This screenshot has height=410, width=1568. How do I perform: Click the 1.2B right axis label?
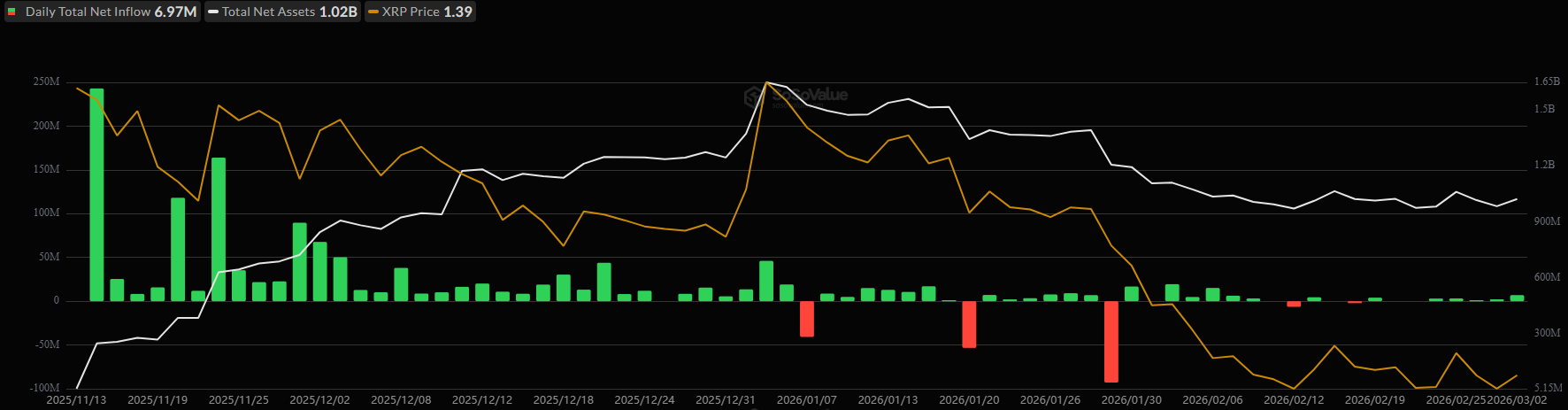coord(1544,165)
